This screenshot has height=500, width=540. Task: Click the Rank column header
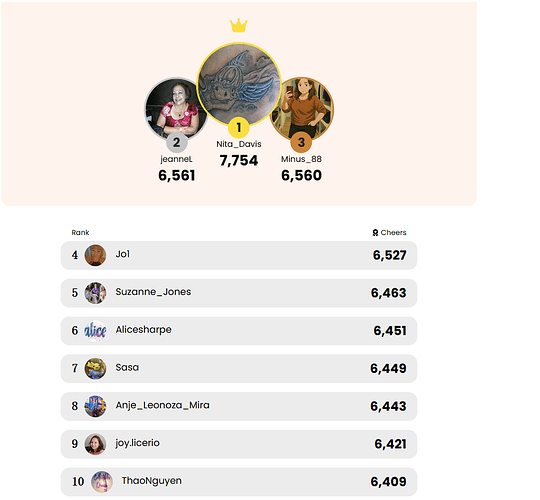click(x=80, y=232)
